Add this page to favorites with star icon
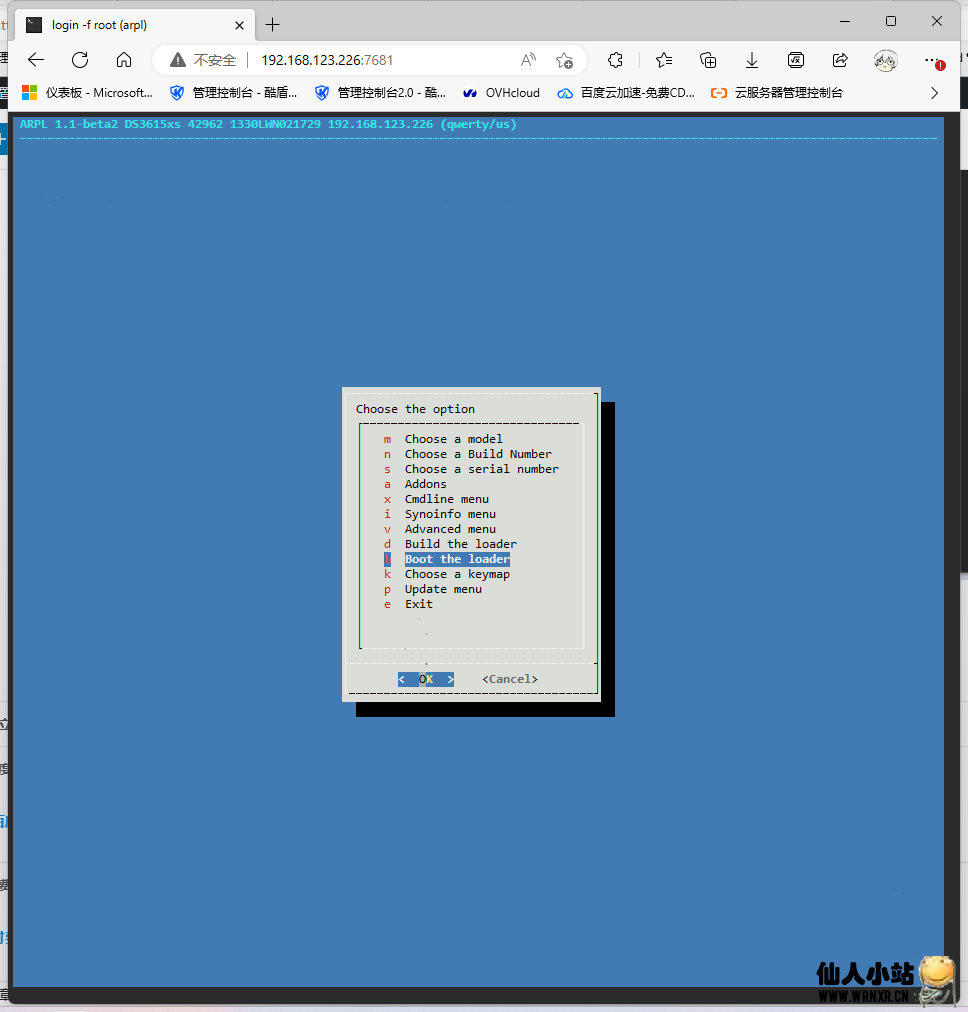 click(564, 59)
